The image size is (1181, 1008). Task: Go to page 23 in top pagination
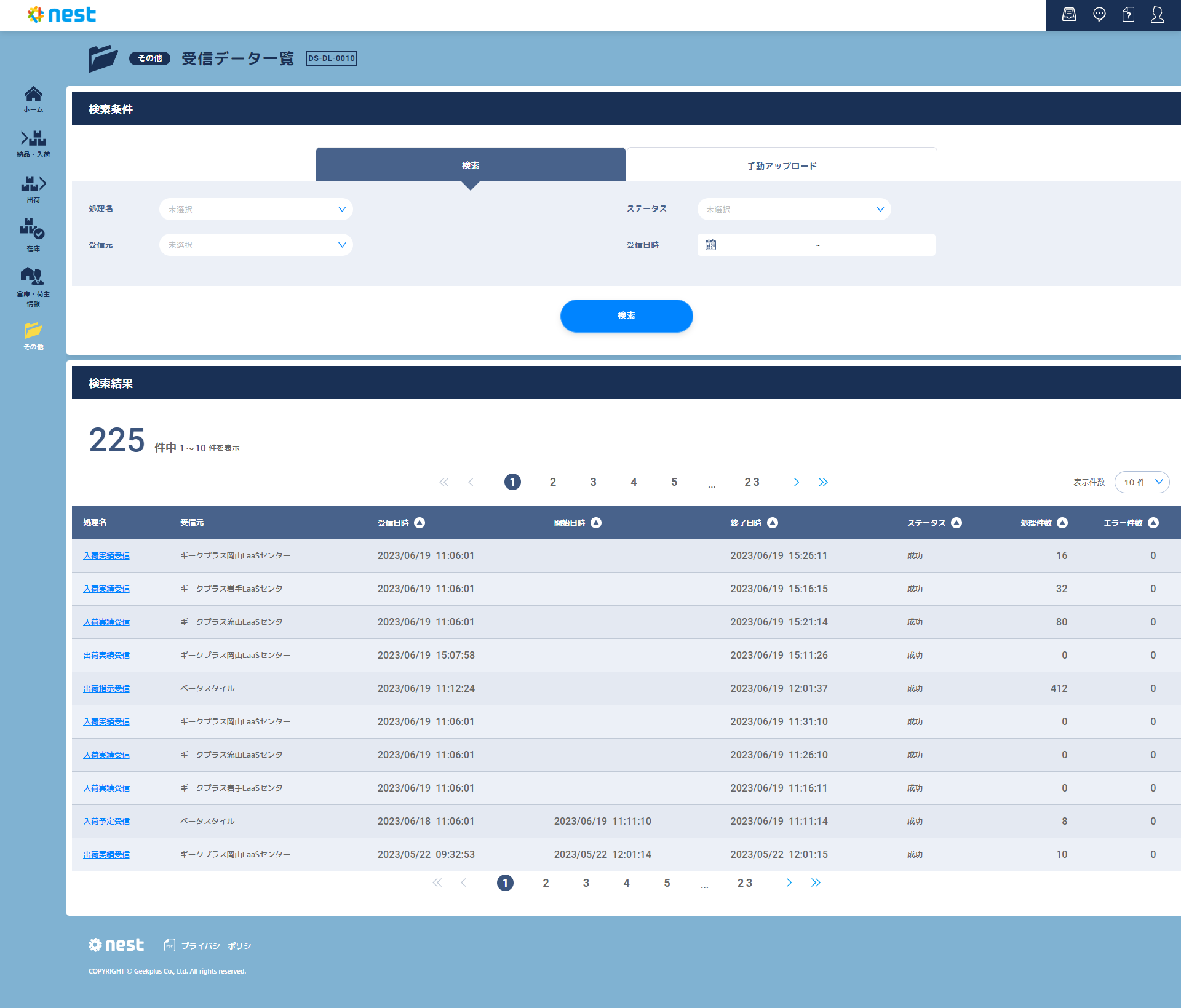752,482
